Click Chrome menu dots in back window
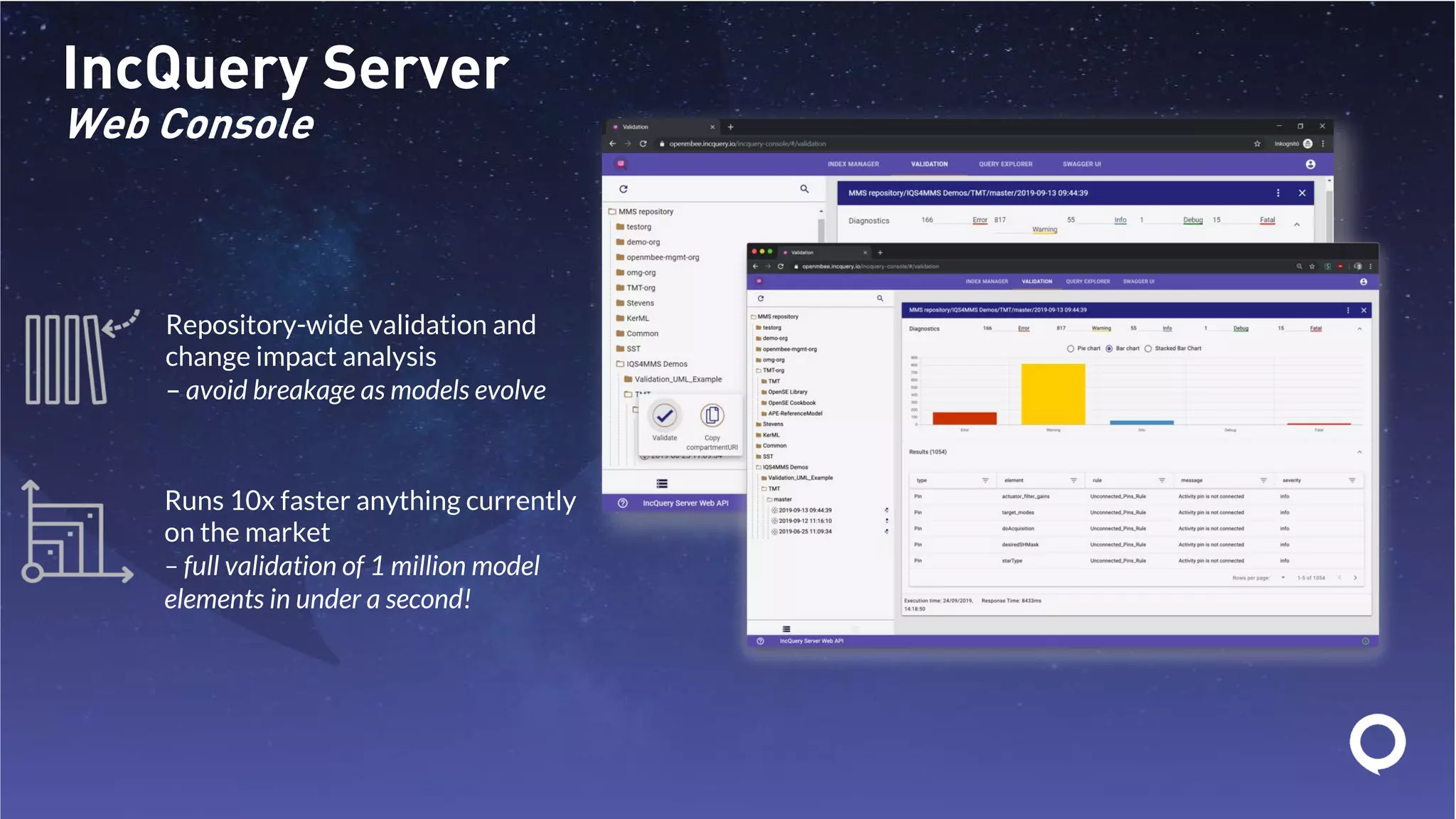 (x=1322, y=144)
